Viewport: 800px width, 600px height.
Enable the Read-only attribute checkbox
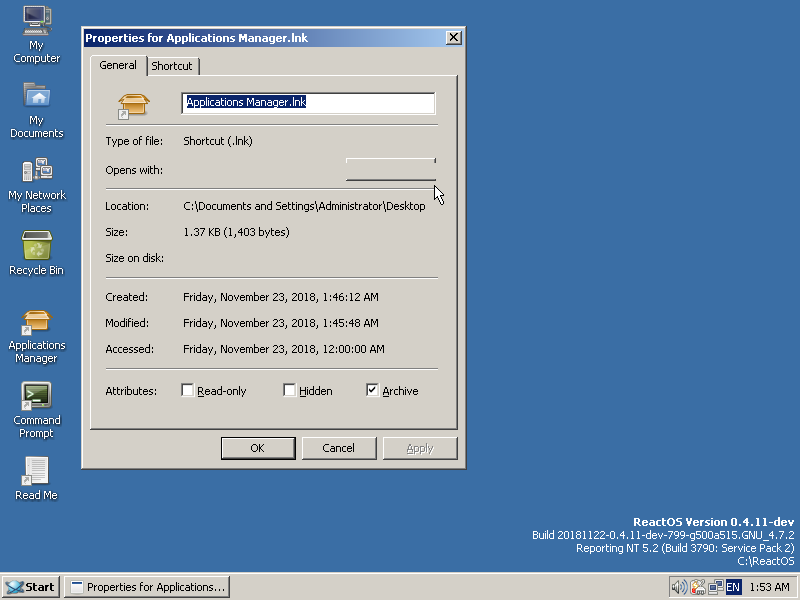[x=188, y=390]
